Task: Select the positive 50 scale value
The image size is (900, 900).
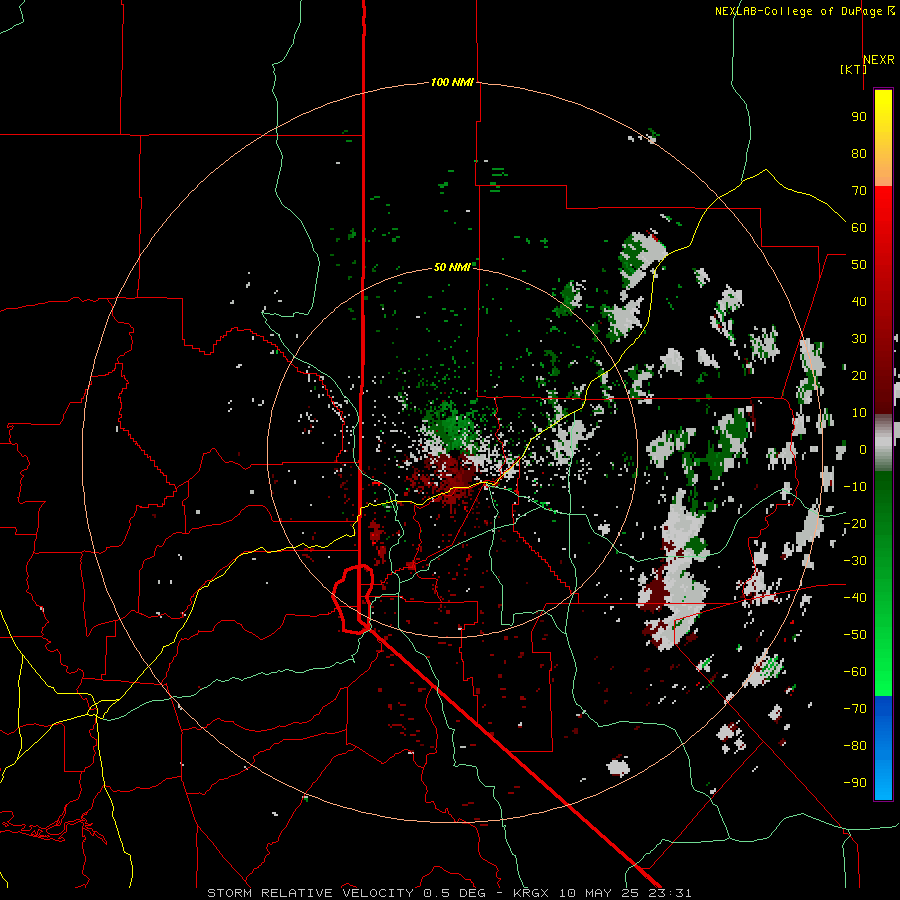Action: pos(859,265)
